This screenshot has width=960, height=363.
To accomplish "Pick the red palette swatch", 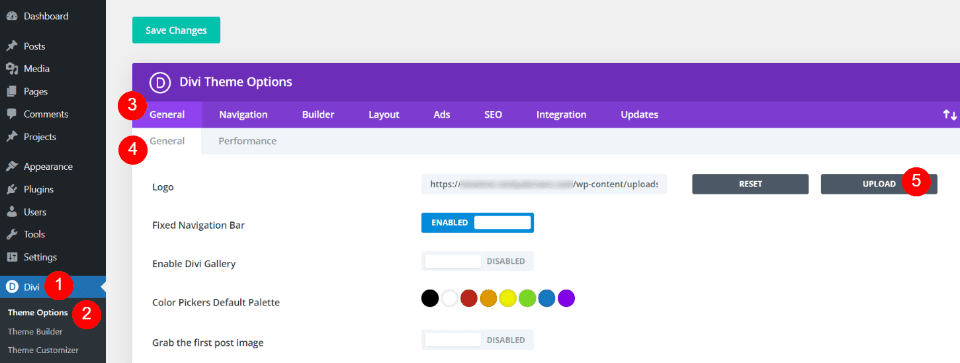I will [x=469, y=298].
